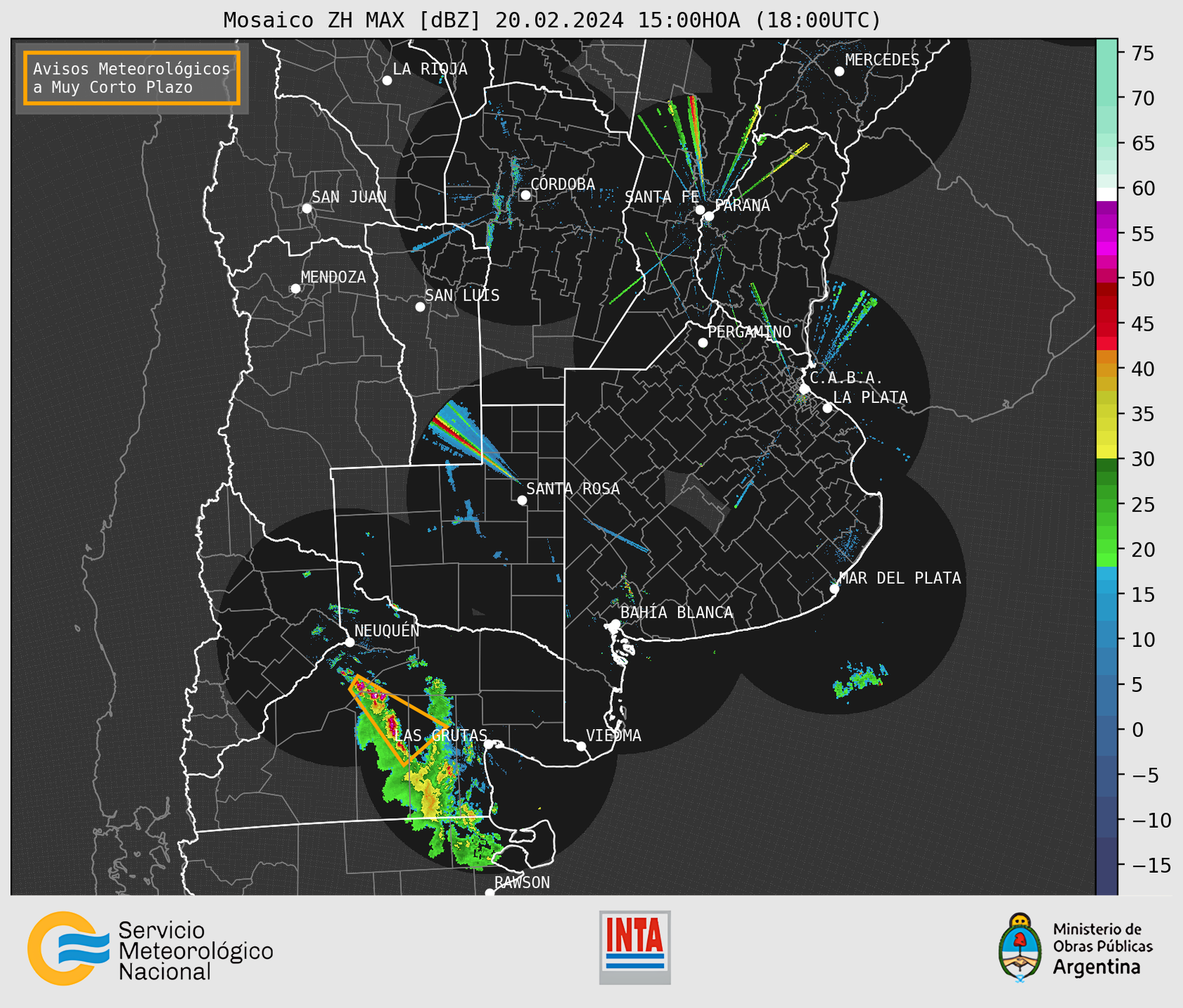Click the mosaic title text at top
The width and height of the screenshot is (1183, 1008).
click(x=552, y=20)
